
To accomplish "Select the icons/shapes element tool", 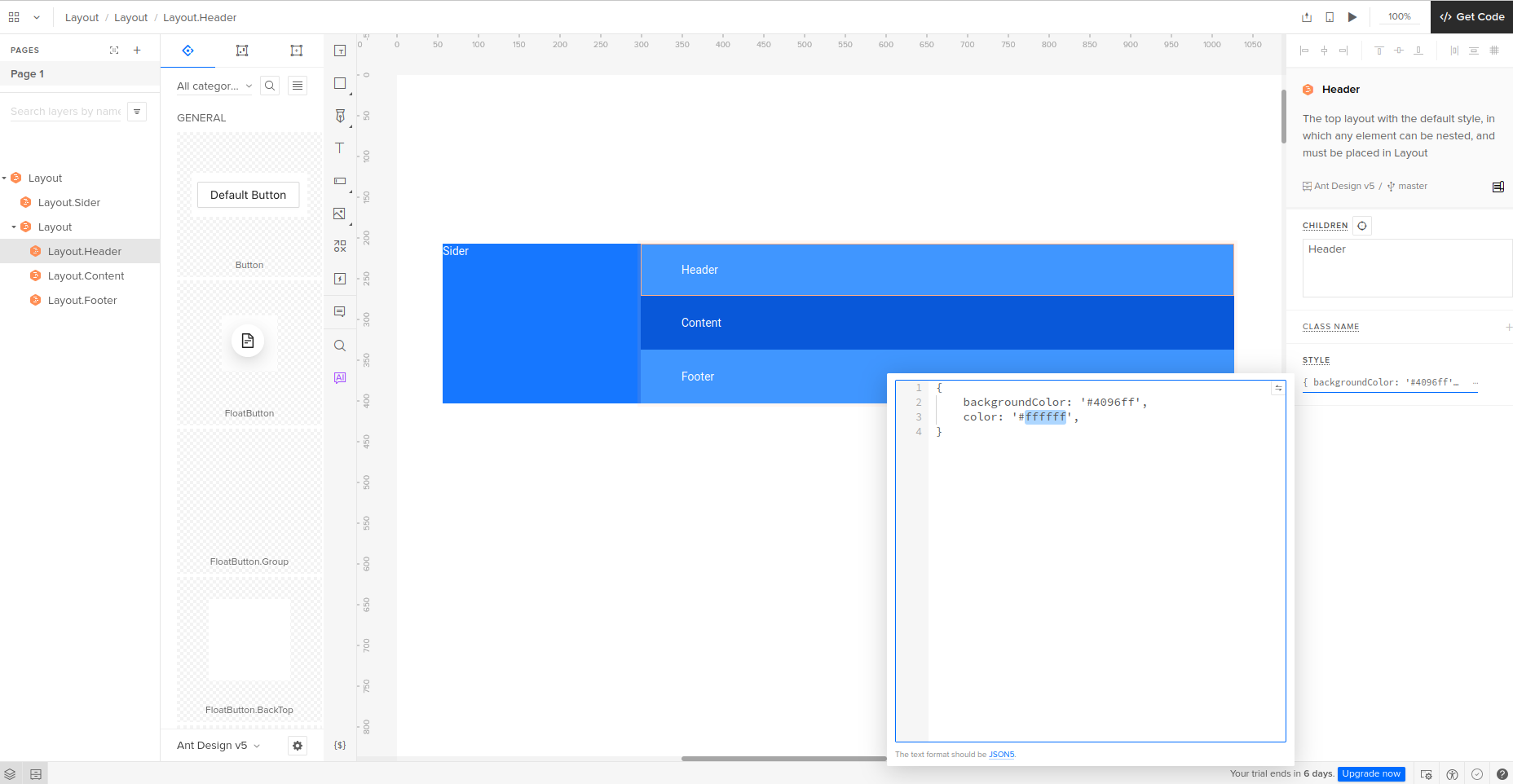I will click(340, 246).
